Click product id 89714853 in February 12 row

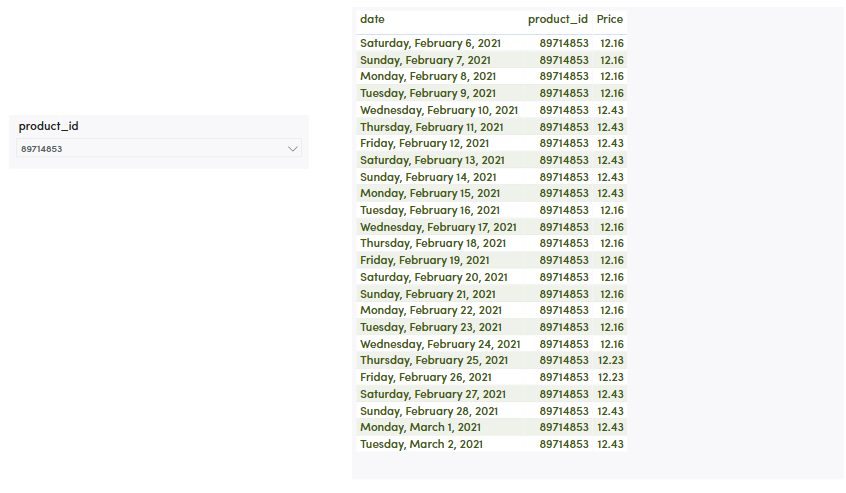click(564, 143)
